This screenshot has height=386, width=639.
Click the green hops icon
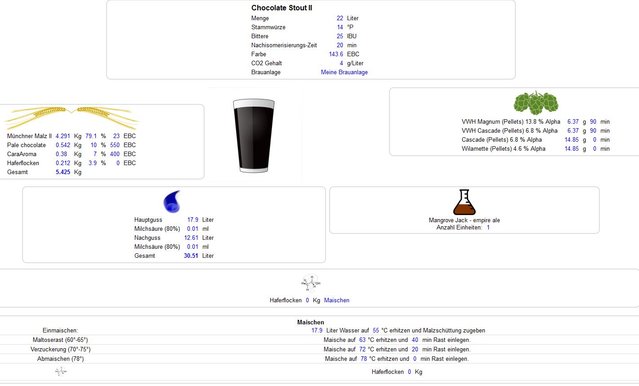(535, 102)
